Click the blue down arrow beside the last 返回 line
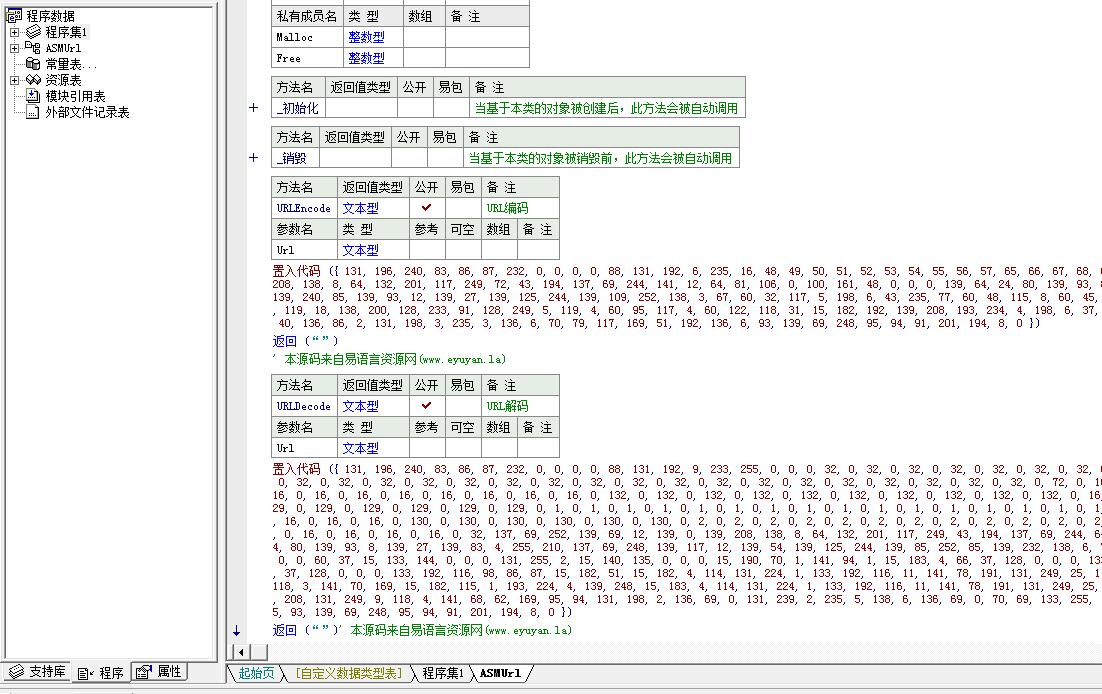 (x=237, y=631)
